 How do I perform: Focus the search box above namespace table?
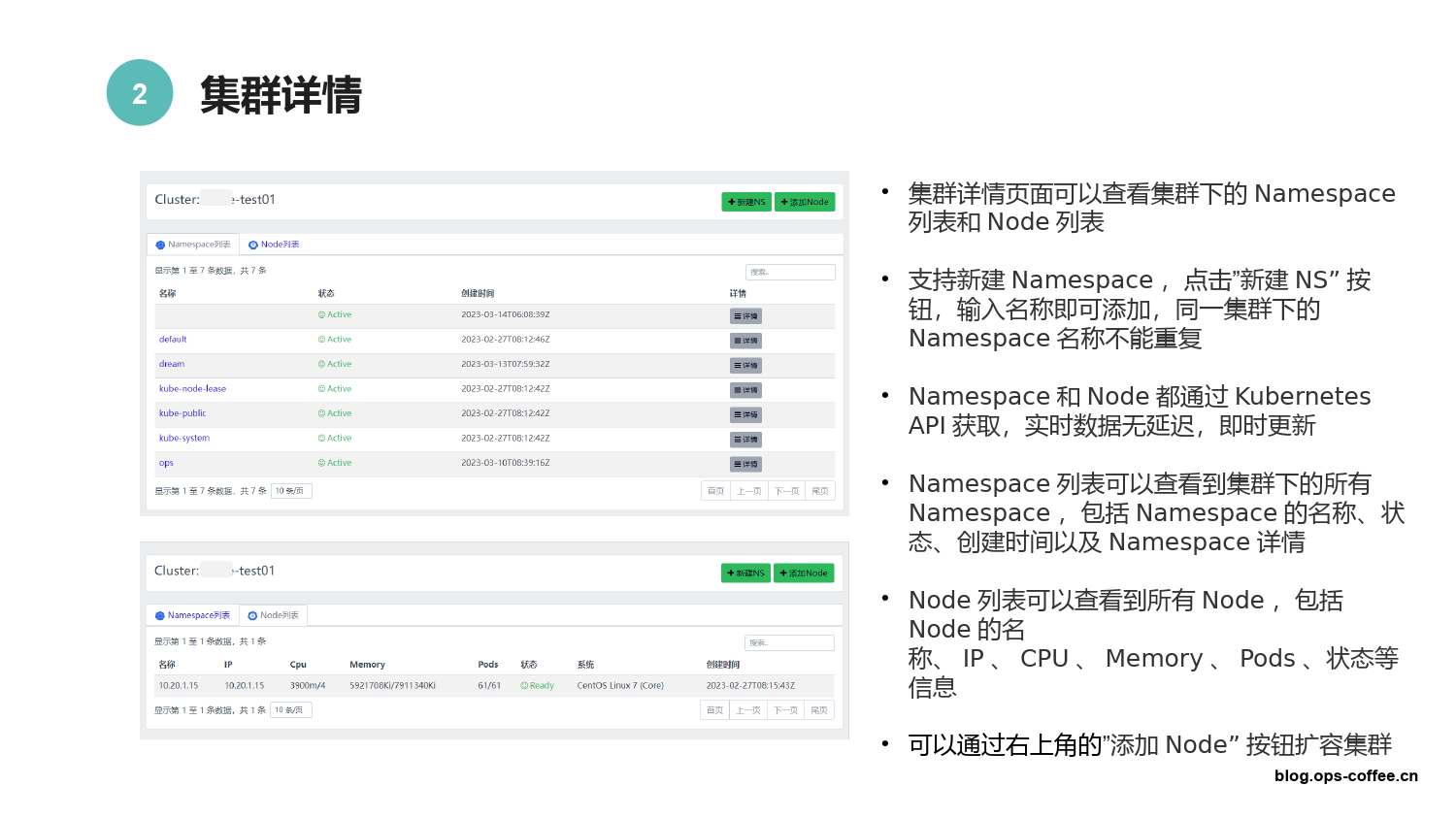pos(790,273)
